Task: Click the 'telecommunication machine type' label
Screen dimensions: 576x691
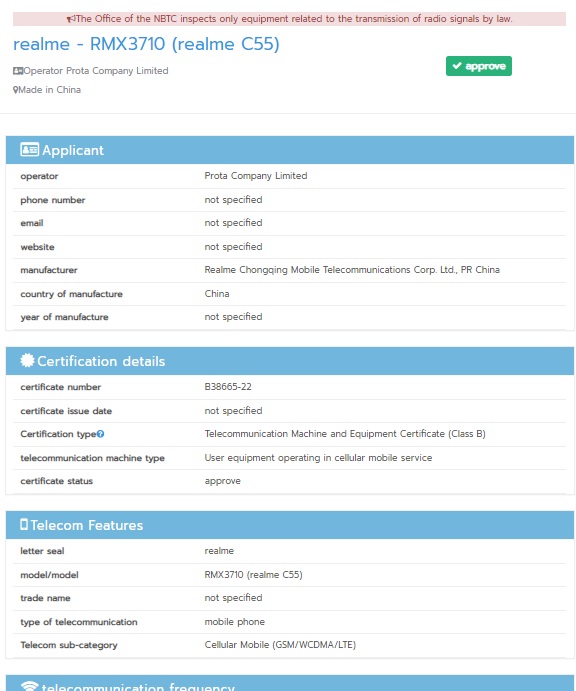Action: pos(92,458)
